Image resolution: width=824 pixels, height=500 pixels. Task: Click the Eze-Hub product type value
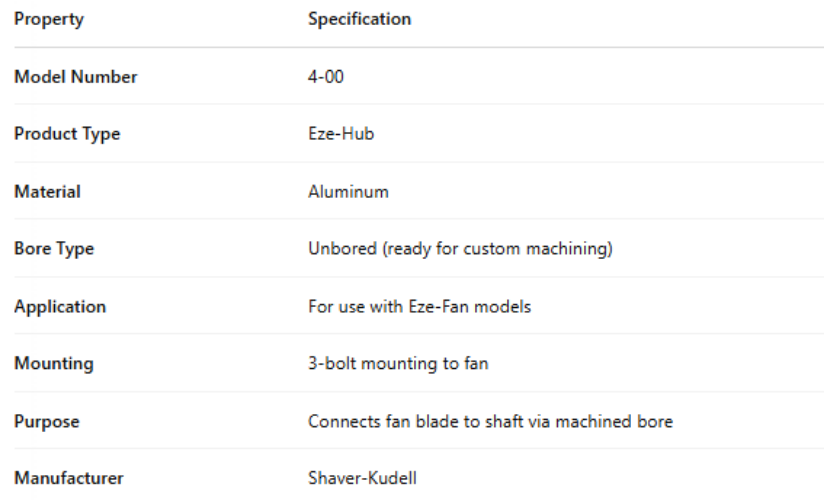pyautogui.click(x=341, y=134)
